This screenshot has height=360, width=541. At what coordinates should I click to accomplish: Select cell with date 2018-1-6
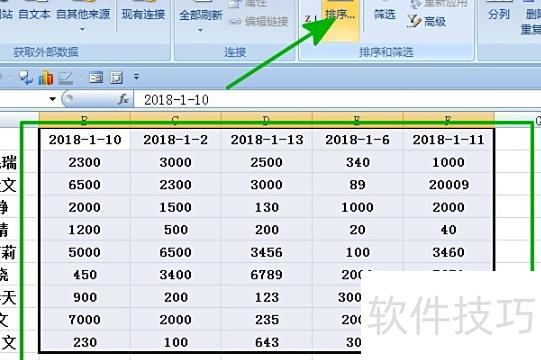[x=357, y=140]
